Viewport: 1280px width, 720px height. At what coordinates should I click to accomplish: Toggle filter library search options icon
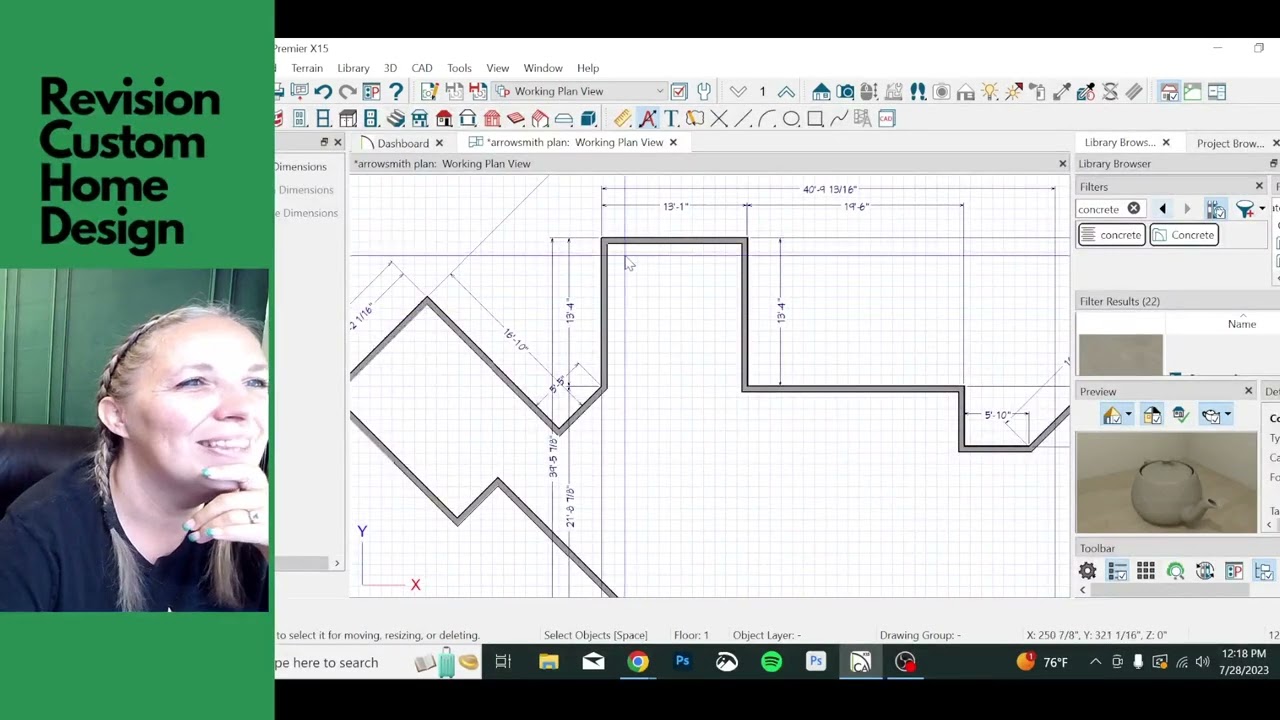(1216, 208)
